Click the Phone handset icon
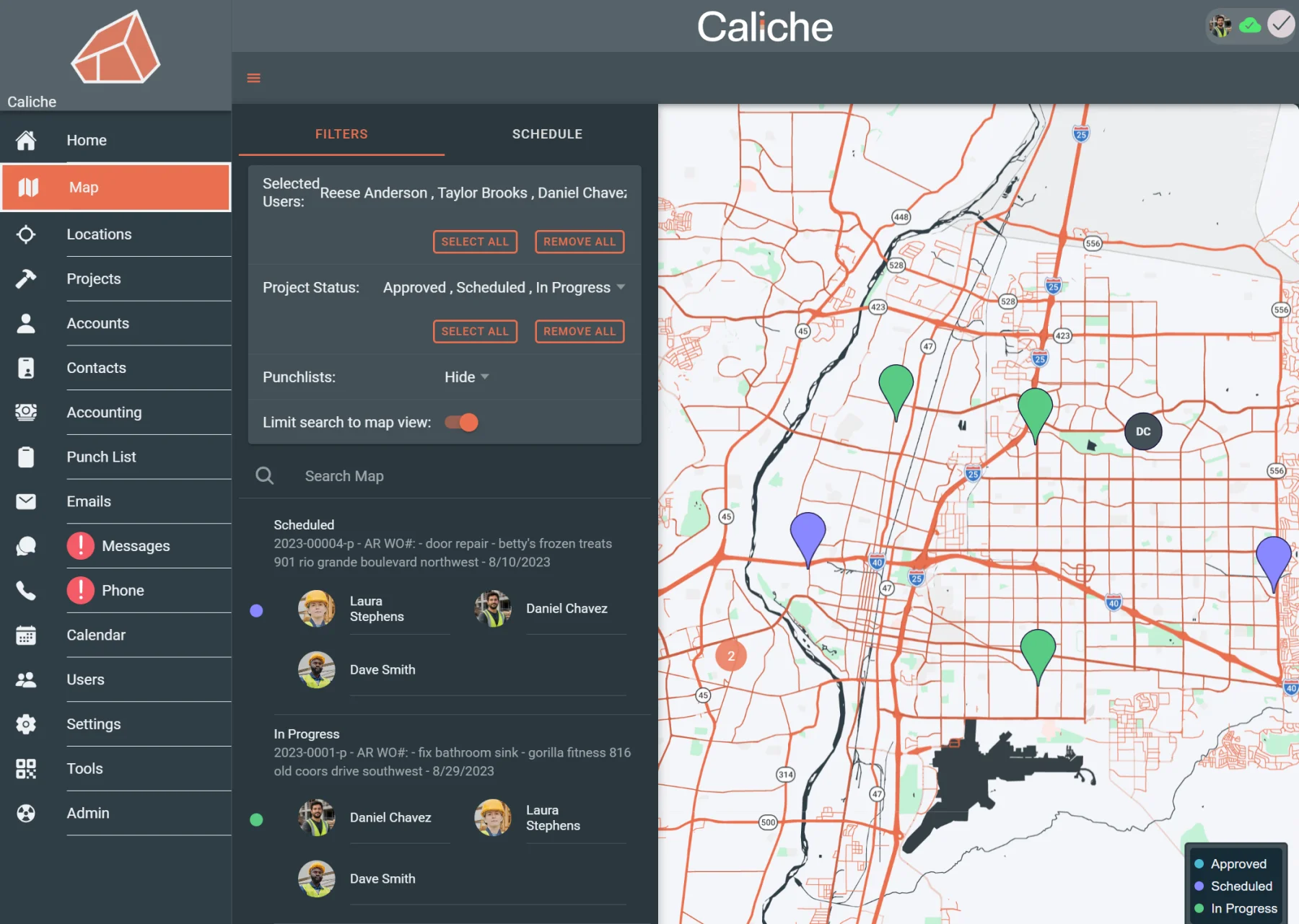 point(26,591)
